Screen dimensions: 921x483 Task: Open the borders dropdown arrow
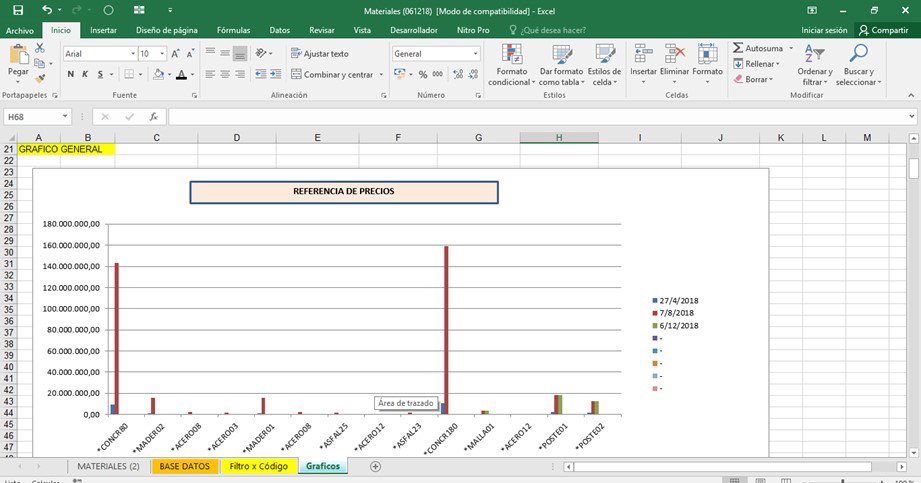click(140, 75)
